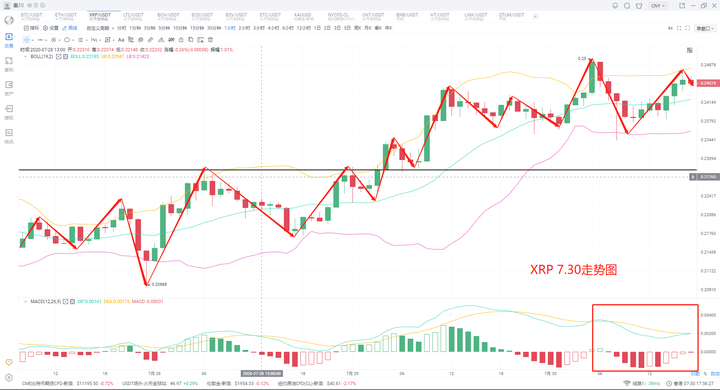This screenshot has width=720, height=390.
Task: Open the chat bubble icon
Action: point(627,6)
